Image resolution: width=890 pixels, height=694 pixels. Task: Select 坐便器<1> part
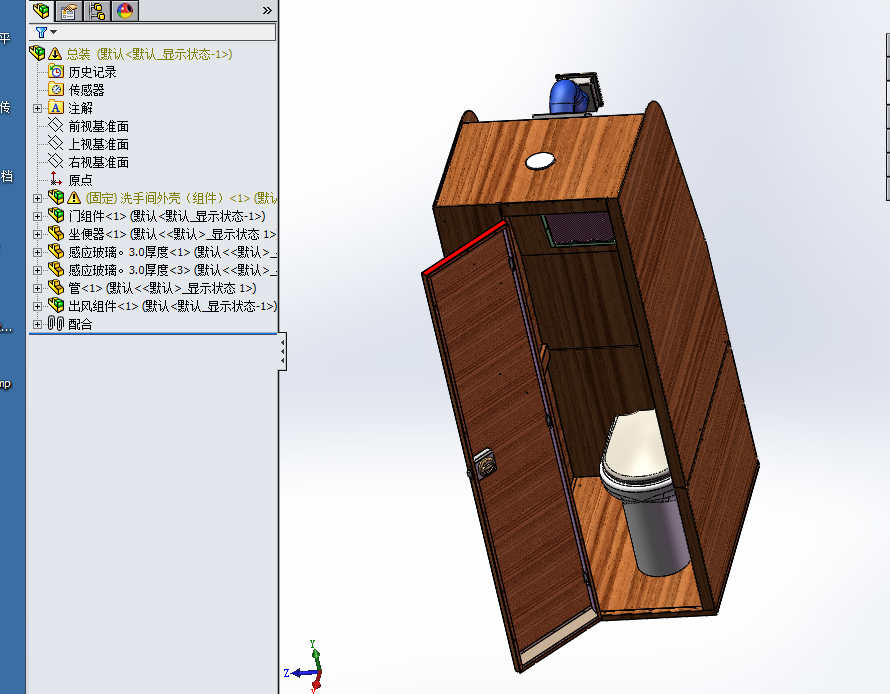click(173, 234)
